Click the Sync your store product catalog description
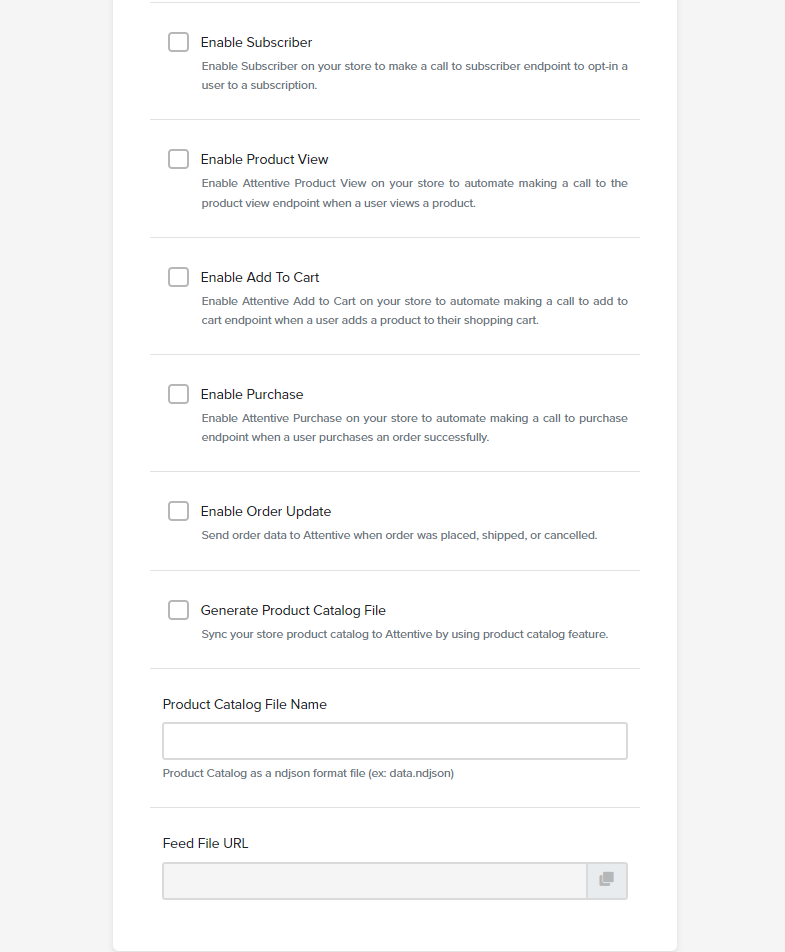The image size is (785, 952). [x=405, y=634]
